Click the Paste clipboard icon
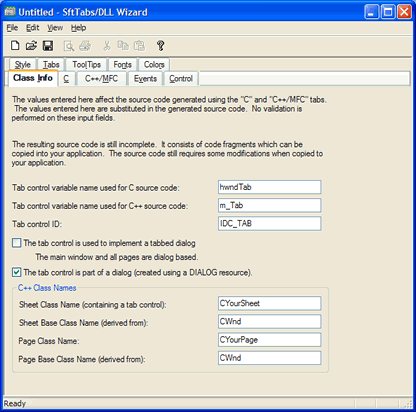 click(139, 46)
